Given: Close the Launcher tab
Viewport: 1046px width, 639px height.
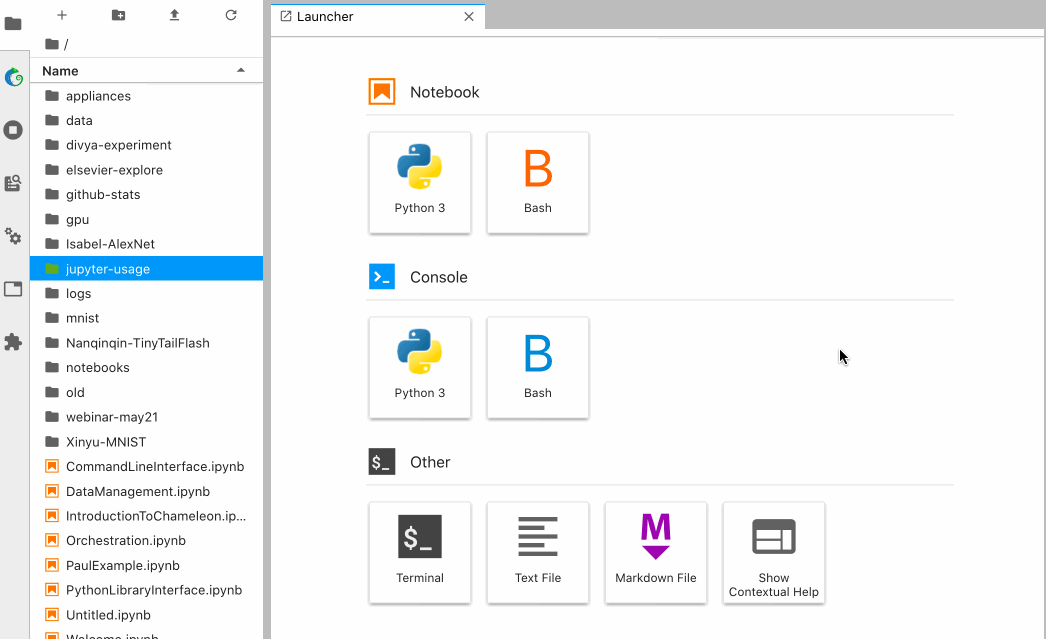Looking at the screenshot, I should [469, 17].
